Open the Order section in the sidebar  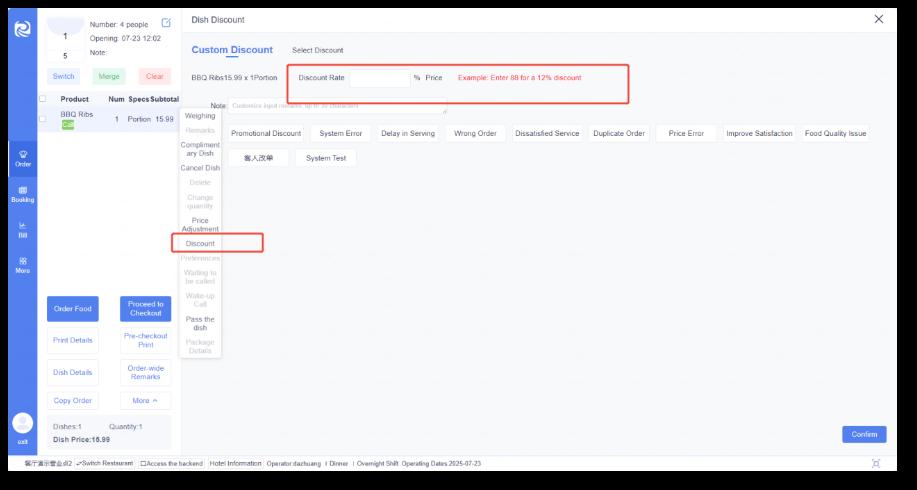[22, 158]
